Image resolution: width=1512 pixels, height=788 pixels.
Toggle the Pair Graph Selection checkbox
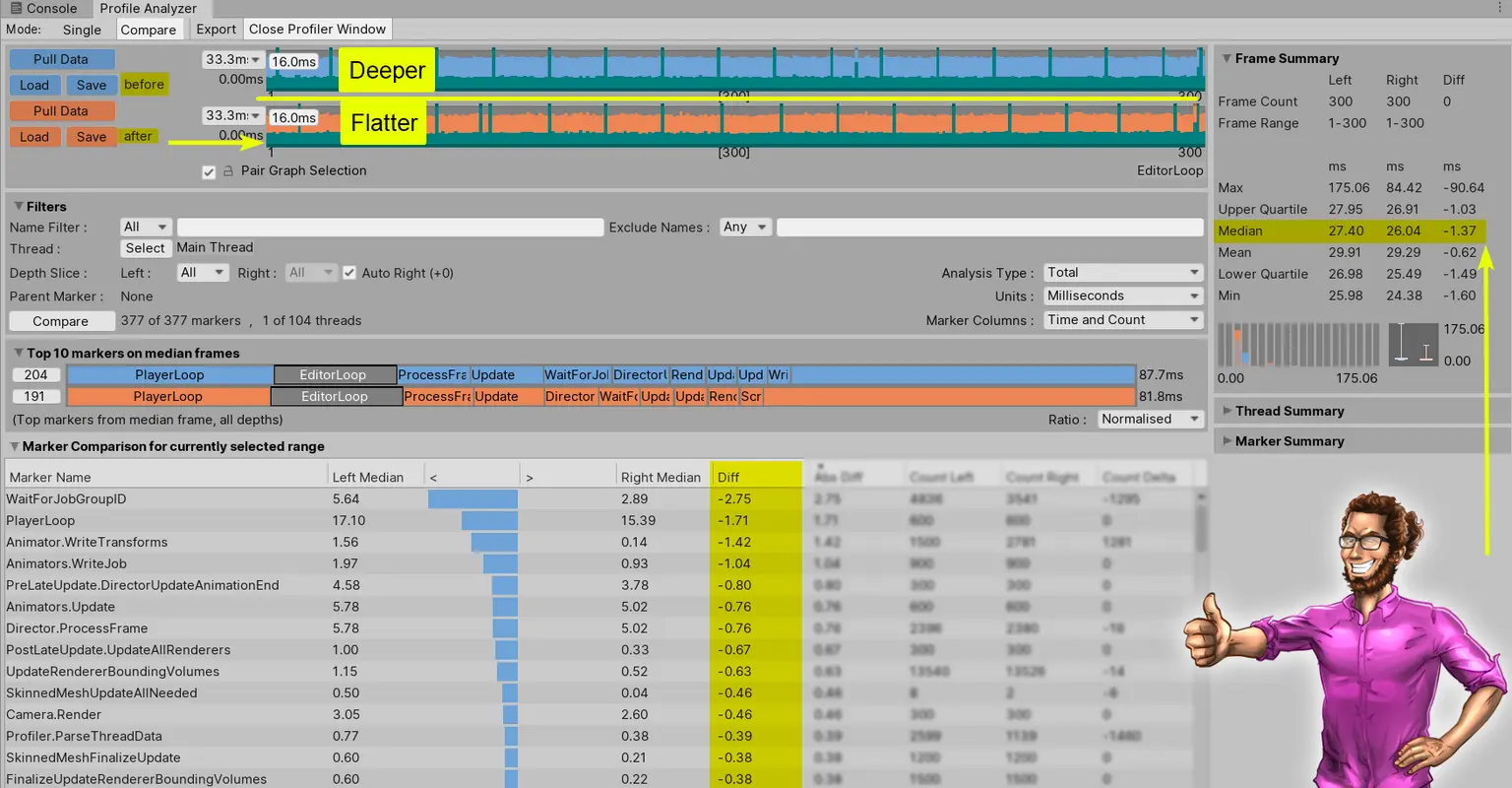(x=209, y=171)
